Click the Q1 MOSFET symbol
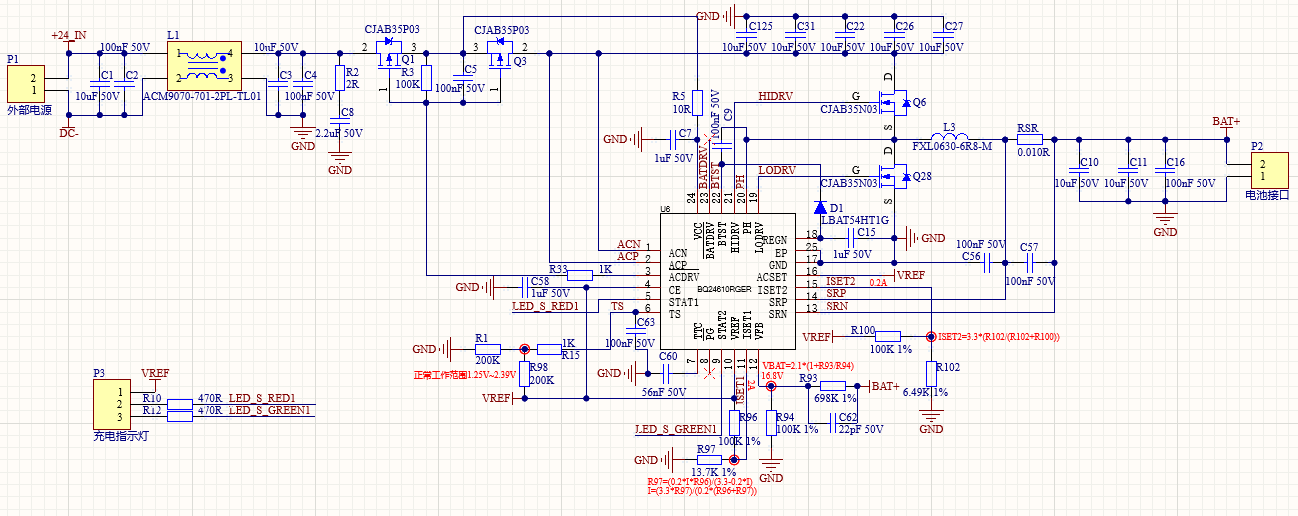The width and height of the screenshot is (1298, 516). 389,60
